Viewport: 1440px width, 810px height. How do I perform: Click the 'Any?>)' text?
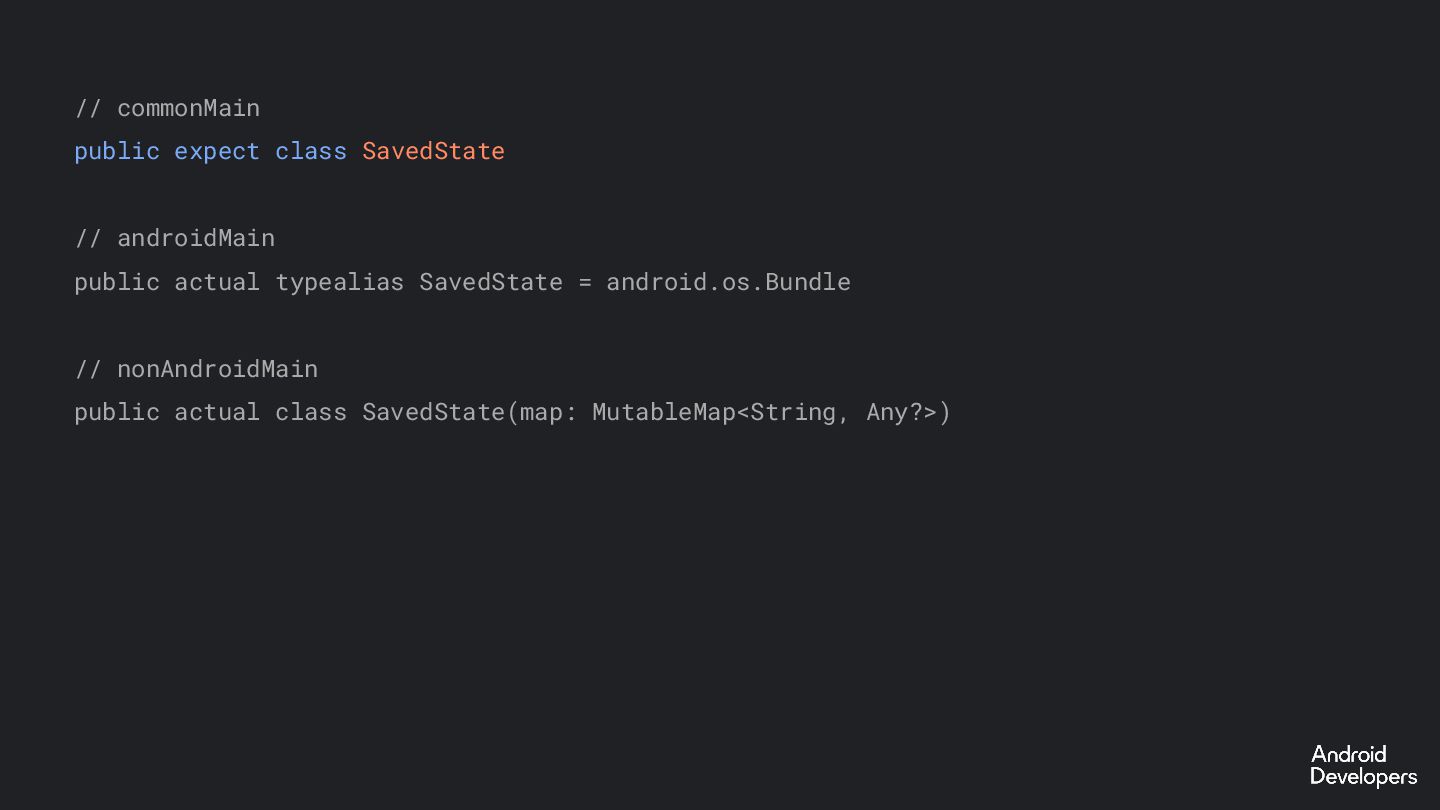[908, 412]
